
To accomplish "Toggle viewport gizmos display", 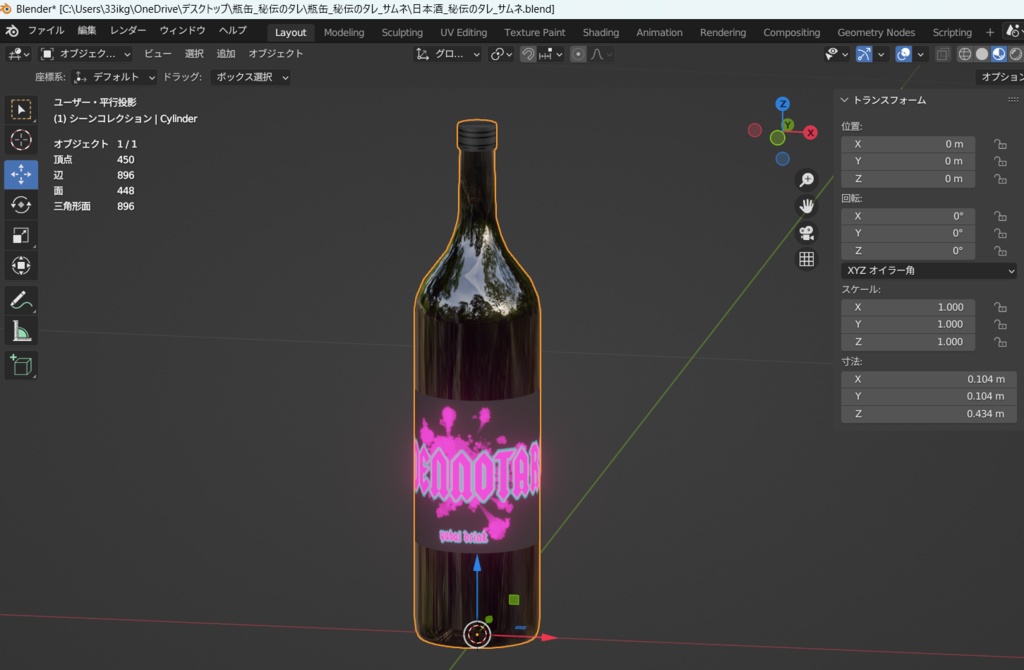I will coord(864,55).
